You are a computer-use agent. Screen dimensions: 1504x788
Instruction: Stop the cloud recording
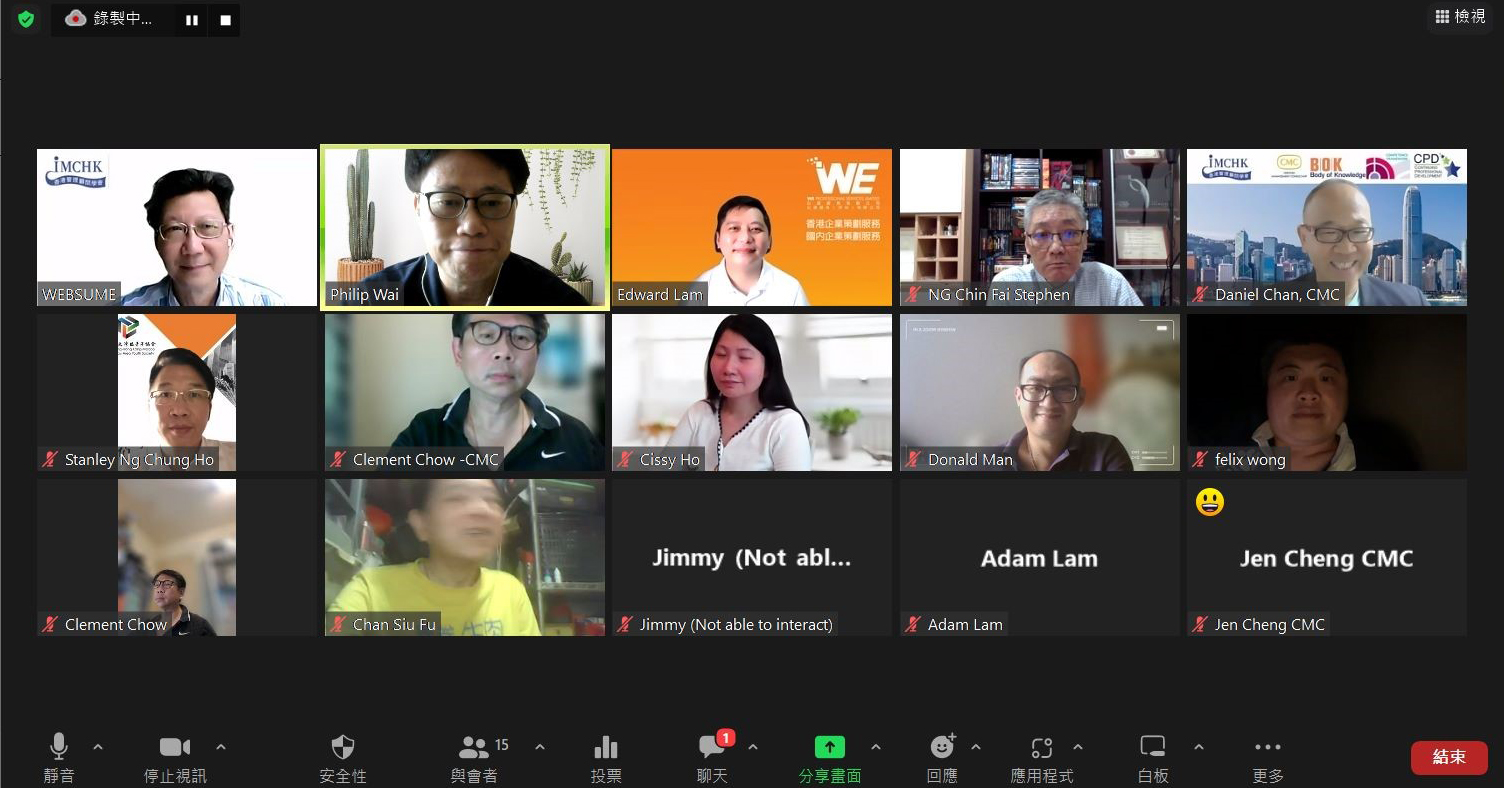(225, 20)
